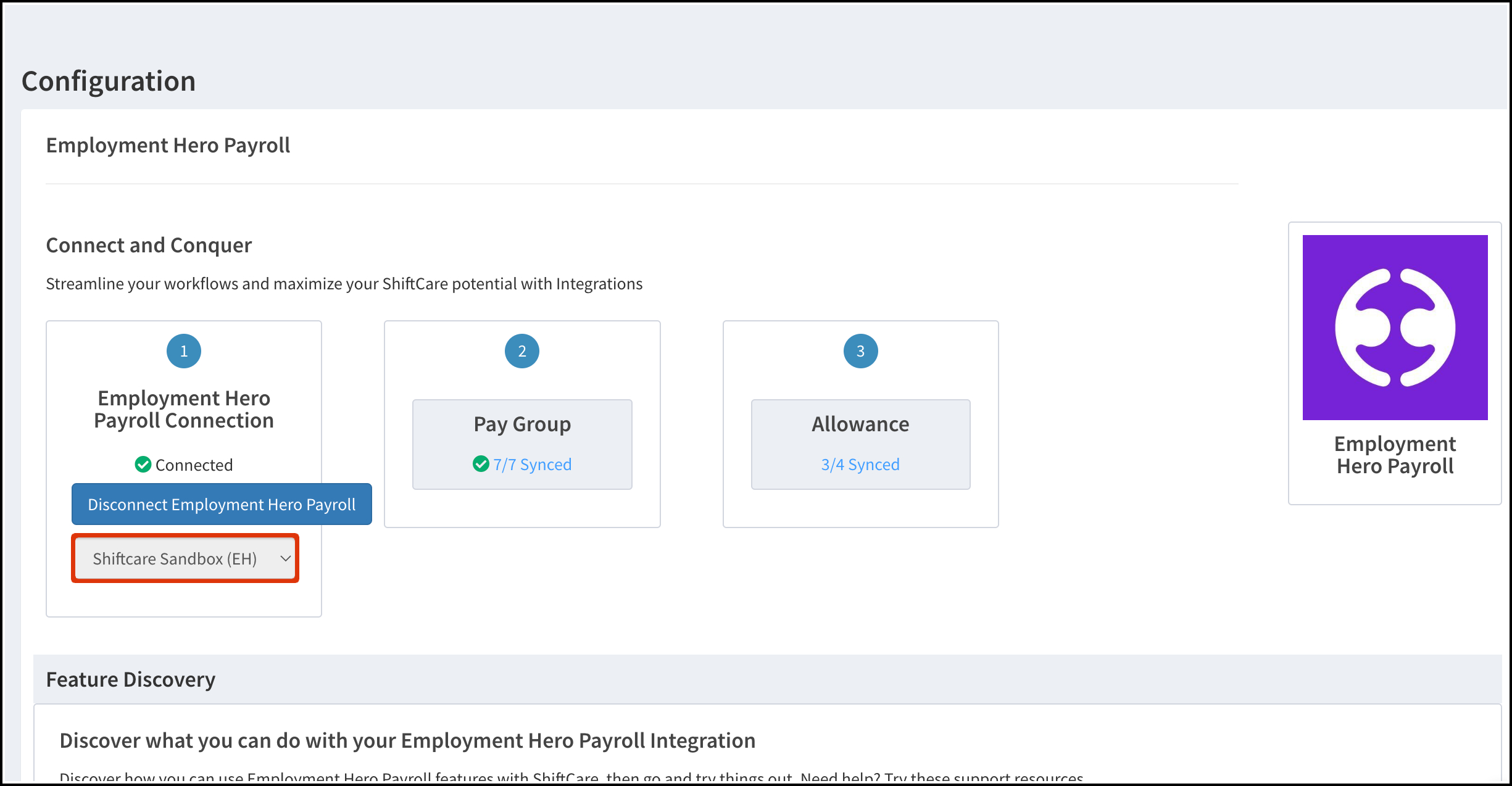Screen dimensions: 1512x786
Task: Click the Discover what you can do heading
Action: (407, 740)
